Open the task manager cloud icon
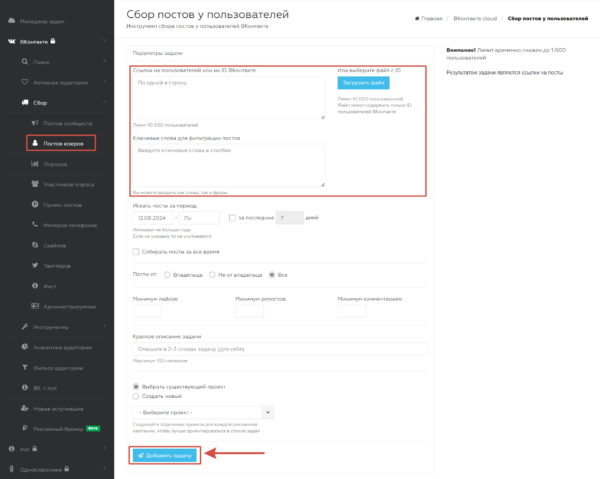This screenshot has width=600, height=479. tap(11, 21)
